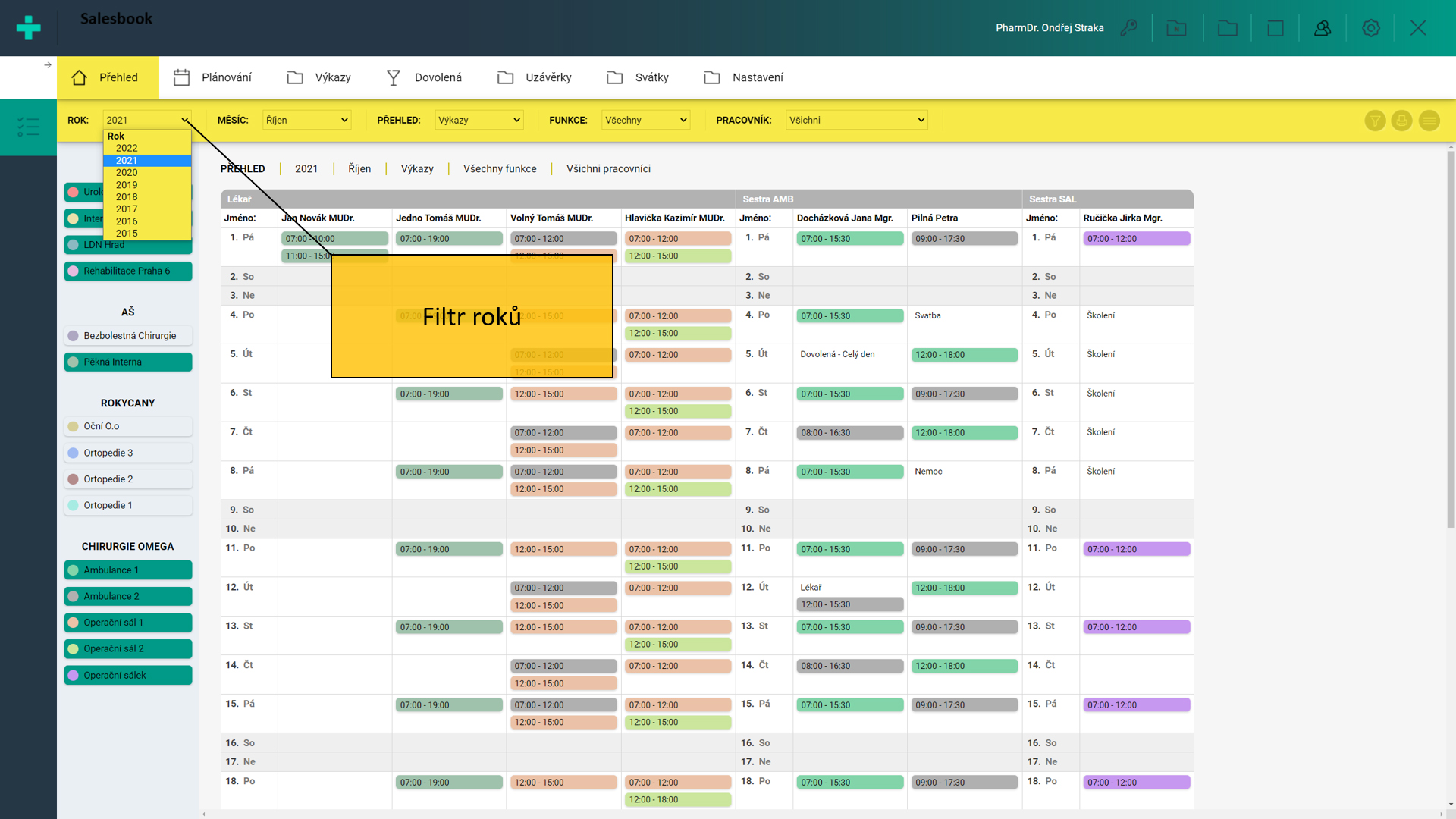Open the users icon in the header
The height and width of the screenshot is (819, 1456).
[1323, 28]
